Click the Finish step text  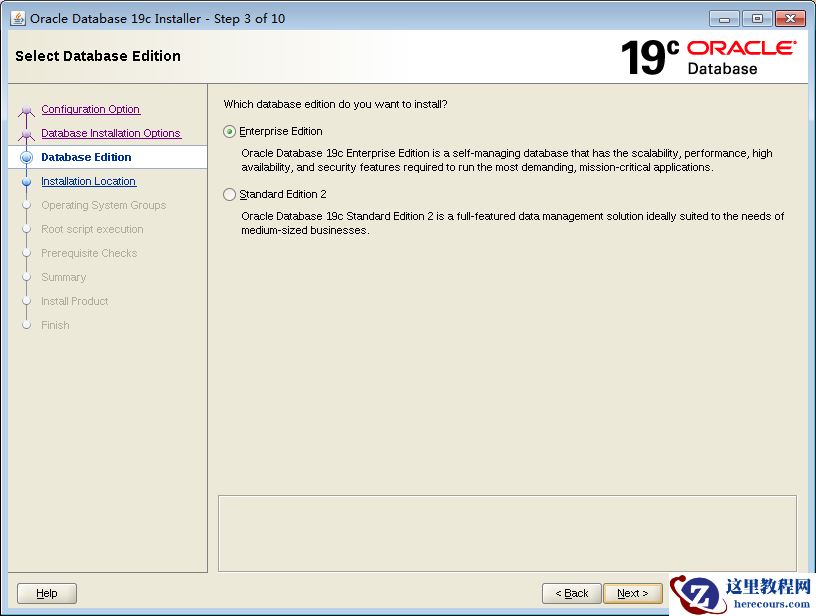pyautogui.click(x=55, y=325)
